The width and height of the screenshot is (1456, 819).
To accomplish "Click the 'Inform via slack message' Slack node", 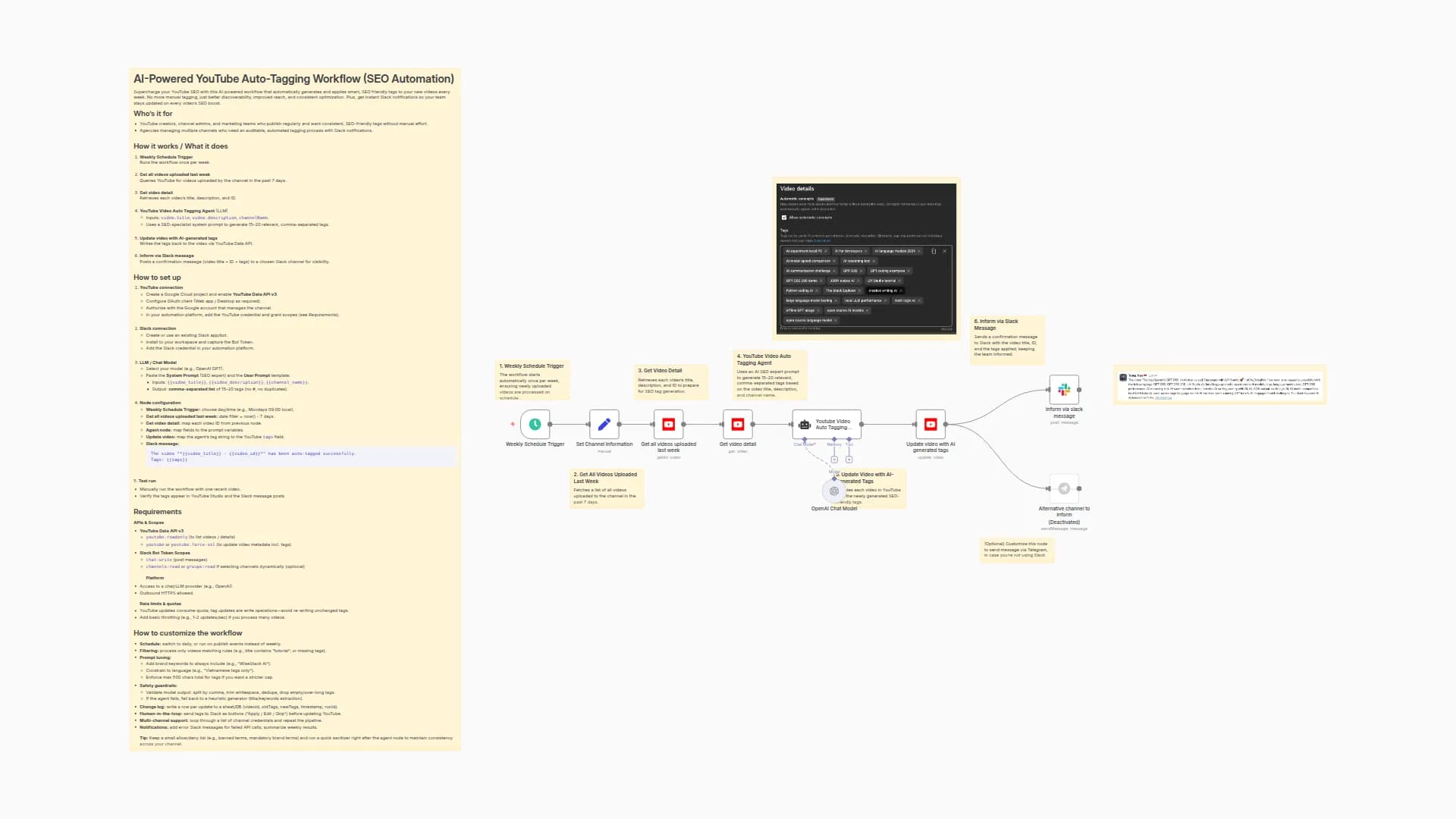I will [1064, 389].
